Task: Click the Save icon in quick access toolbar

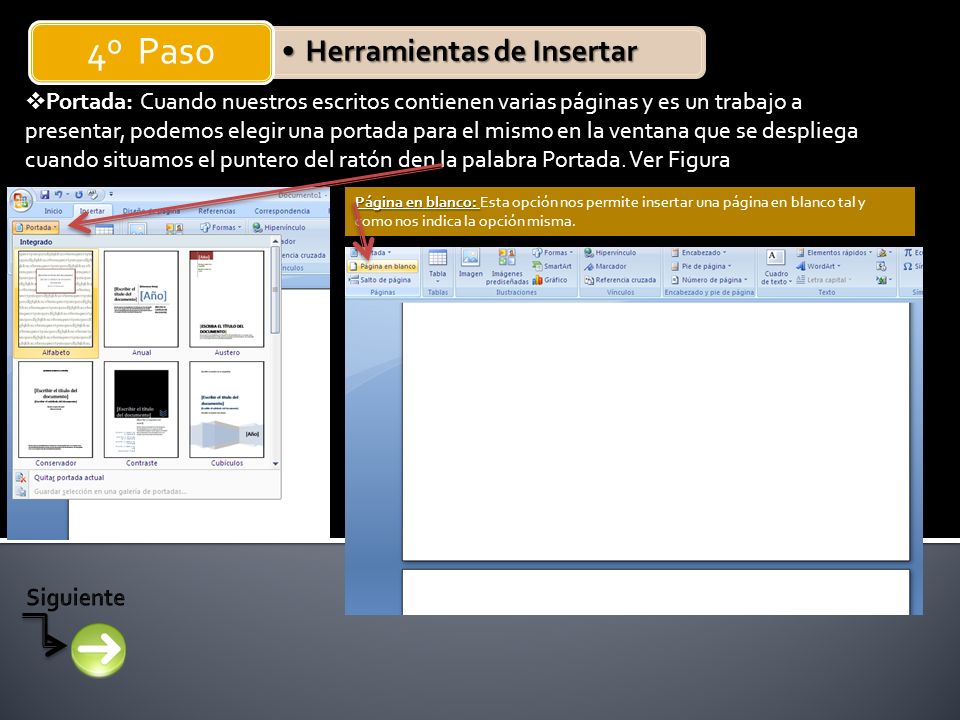Action: [45, 195]
